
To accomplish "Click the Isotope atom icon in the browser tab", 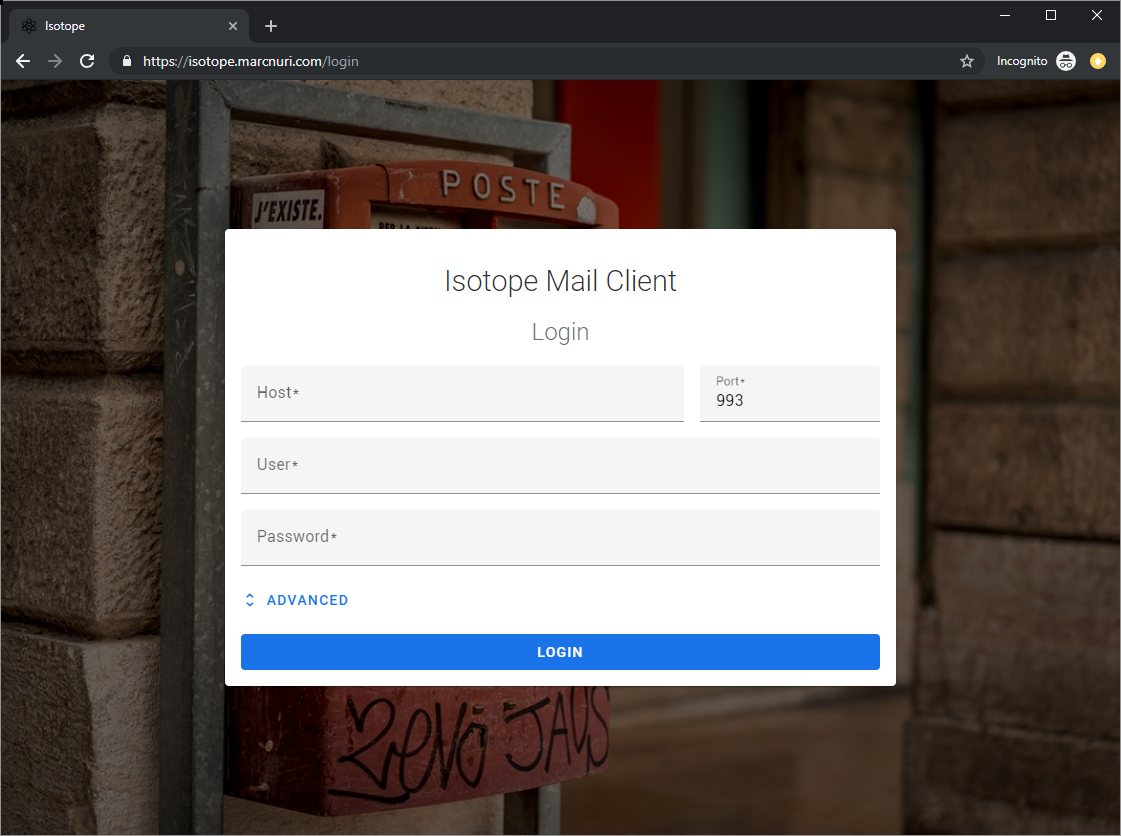I will click(x=28, y=25).
